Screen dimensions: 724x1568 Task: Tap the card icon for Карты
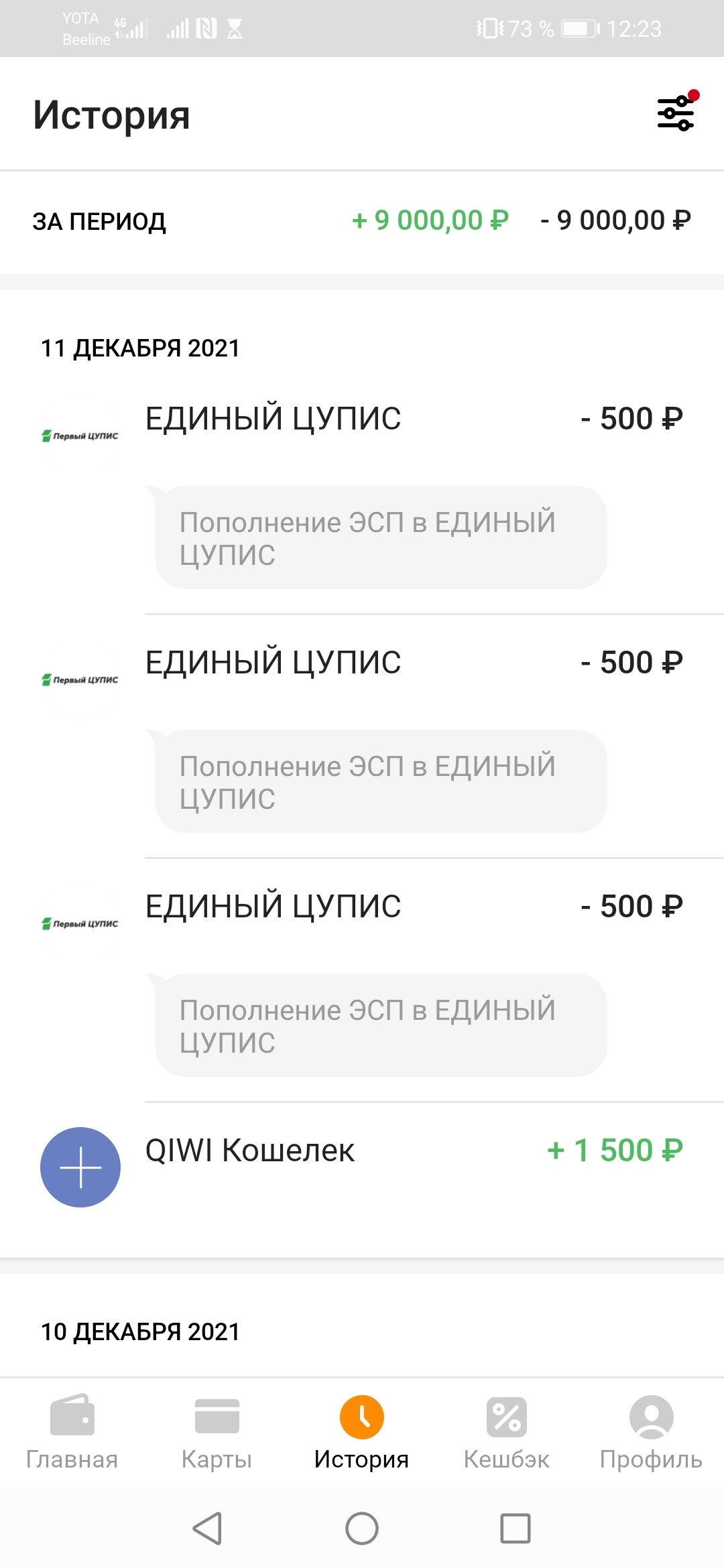[x=217, y=1415]
